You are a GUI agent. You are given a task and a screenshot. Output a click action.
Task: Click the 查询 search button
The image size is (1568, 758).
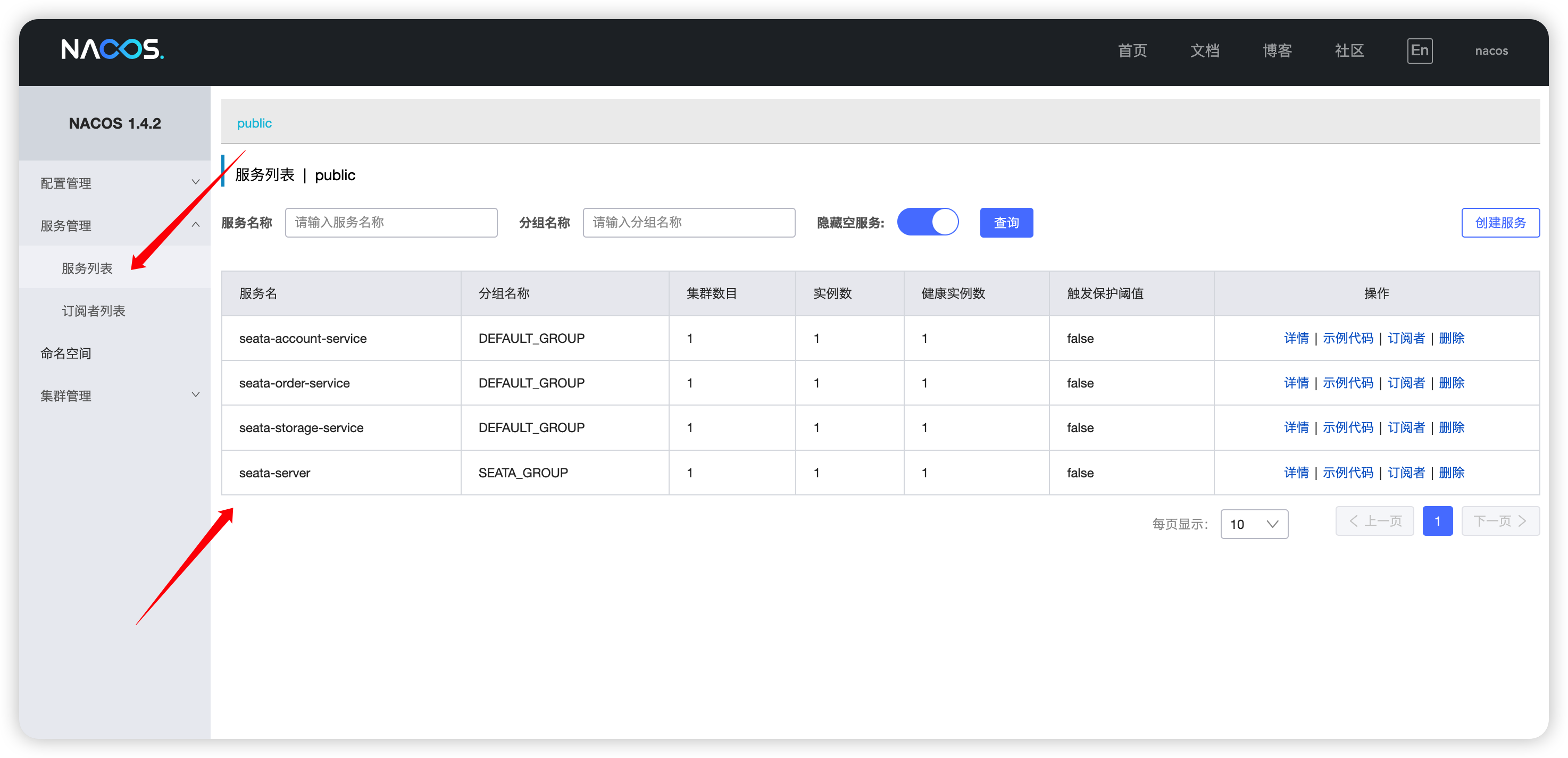click(1006, 223)
